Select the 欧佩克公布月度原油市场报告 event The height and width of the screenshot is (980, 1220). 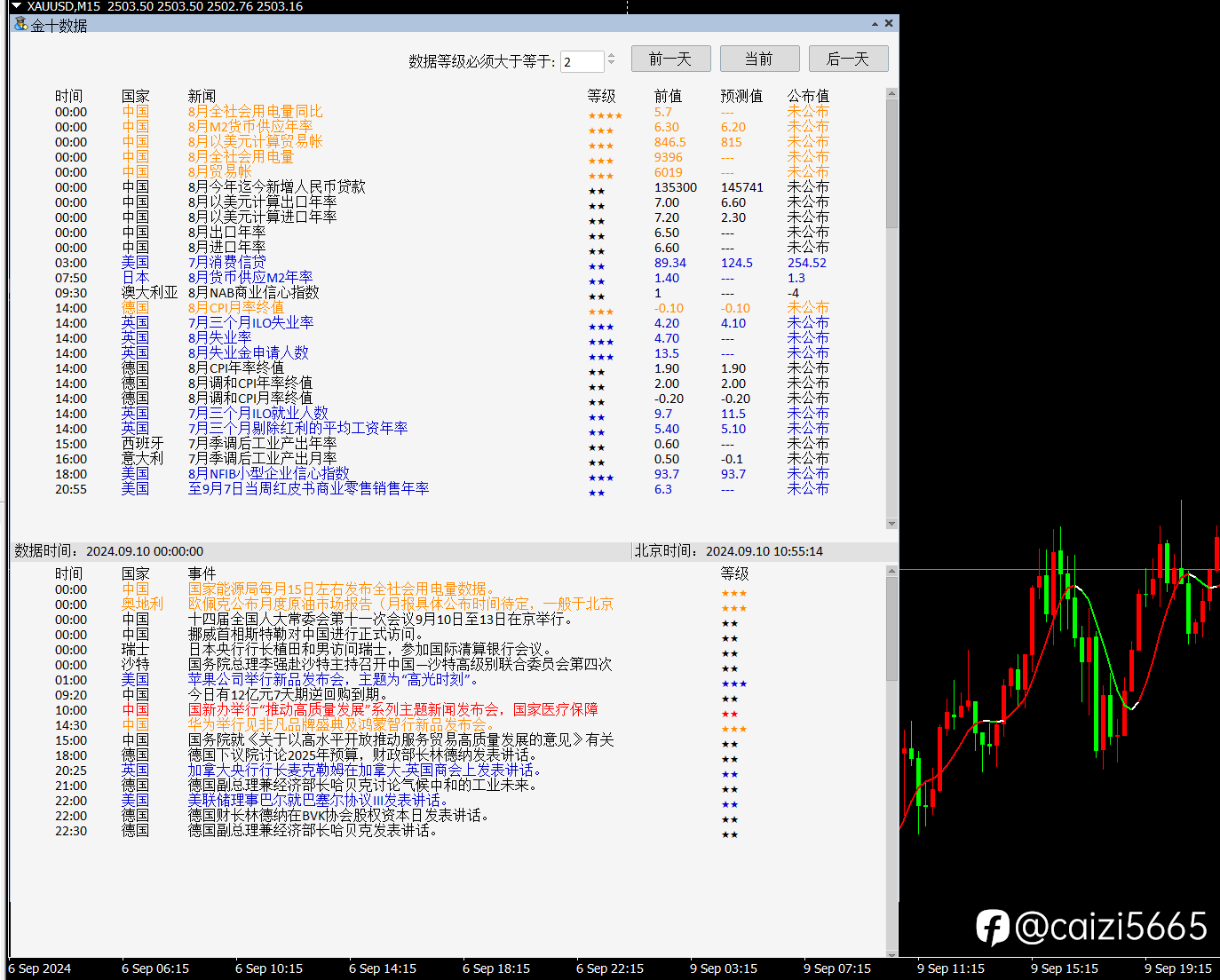point(401,605)
